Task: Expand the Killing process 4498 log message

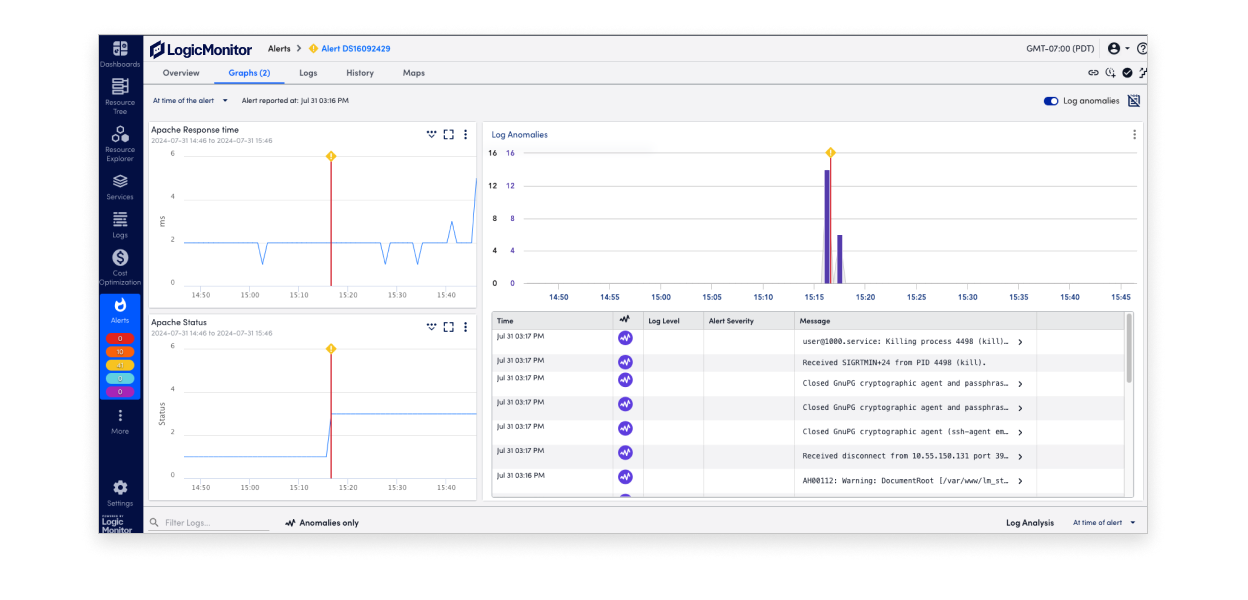Action: [1019, 341]
